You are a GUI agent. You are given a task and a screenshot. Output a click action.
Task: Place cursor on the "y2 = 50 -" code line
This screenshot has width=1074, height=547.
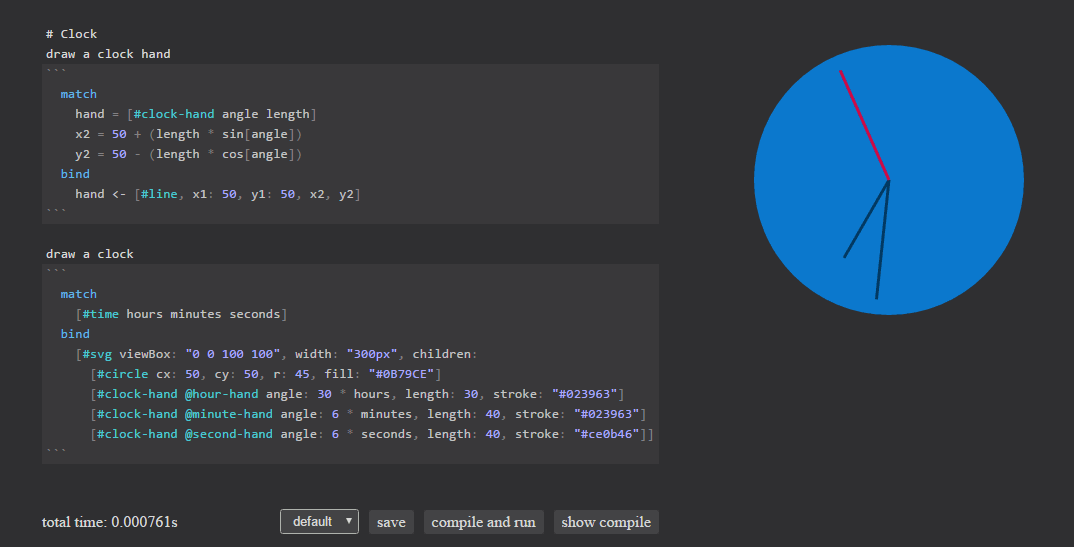pyautogui.click(x=188, y=154)
